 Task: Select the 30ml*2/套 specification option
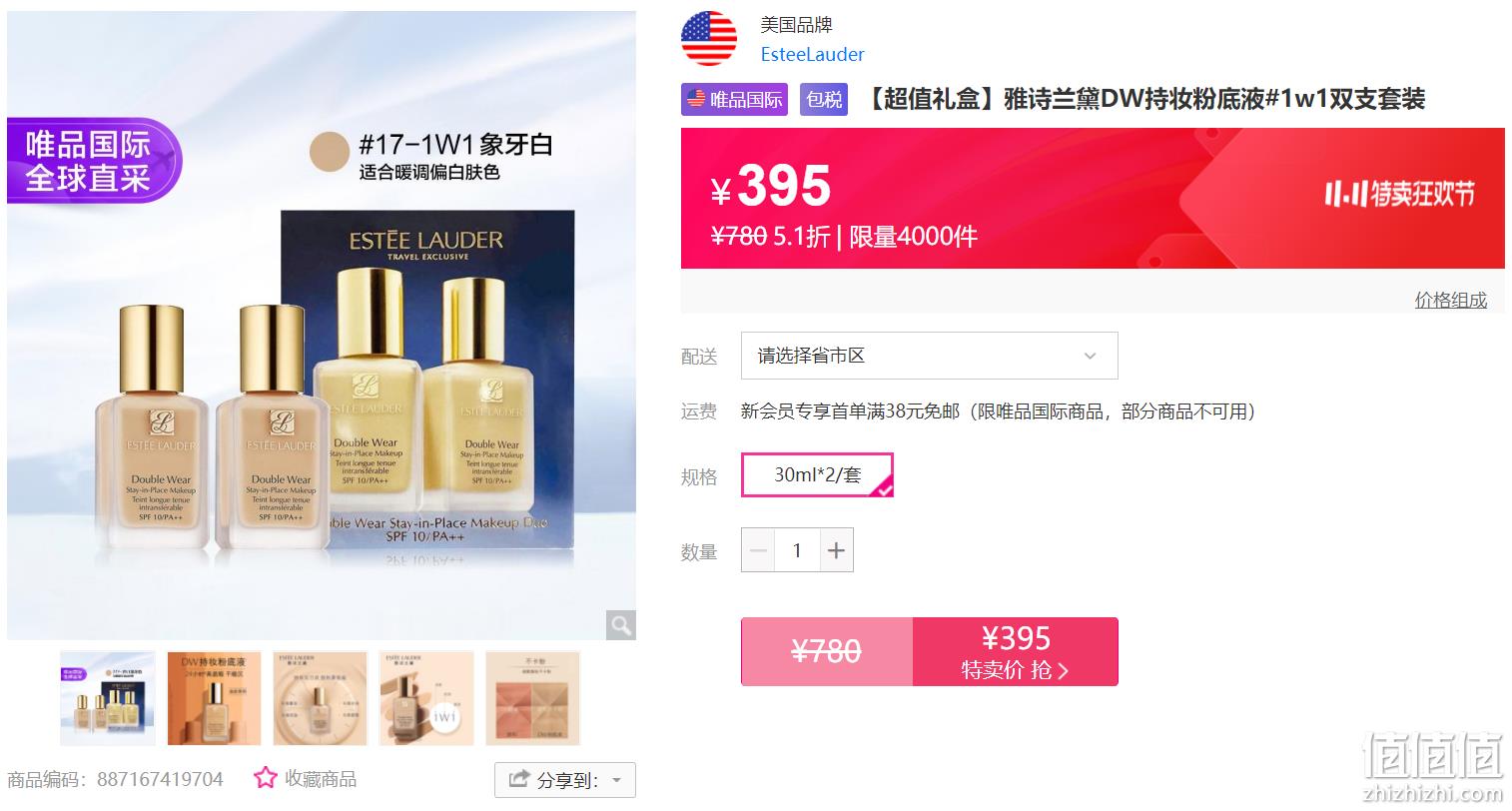(x=817, y=474)
